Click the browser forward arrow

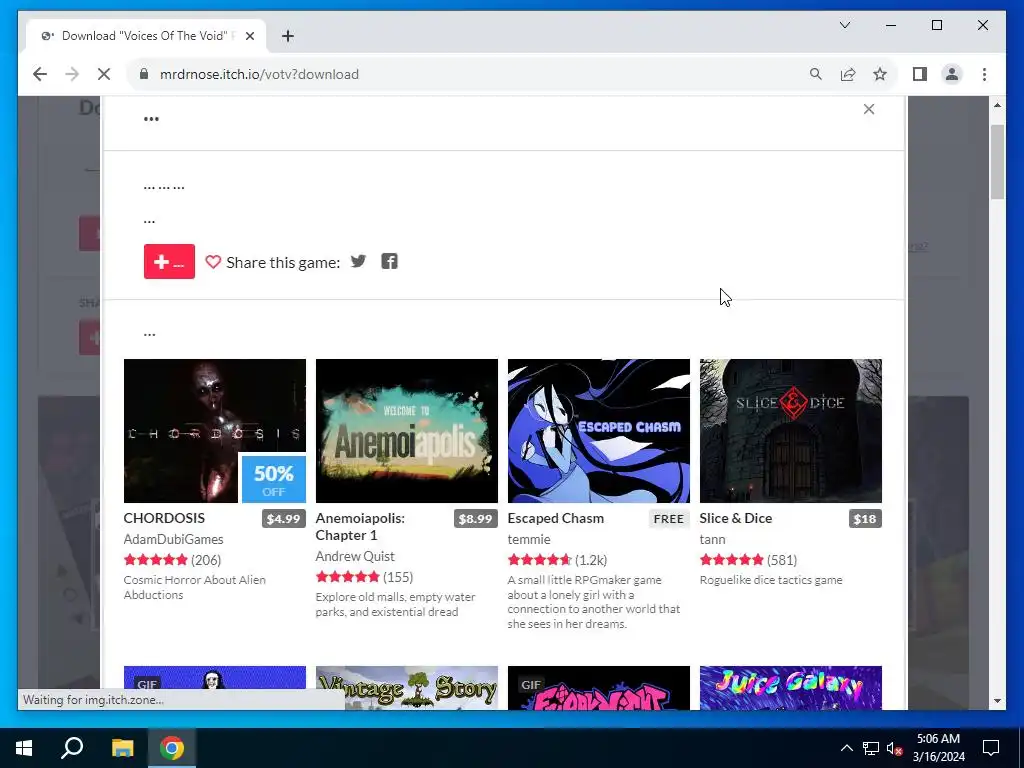(x=72, y=74)
